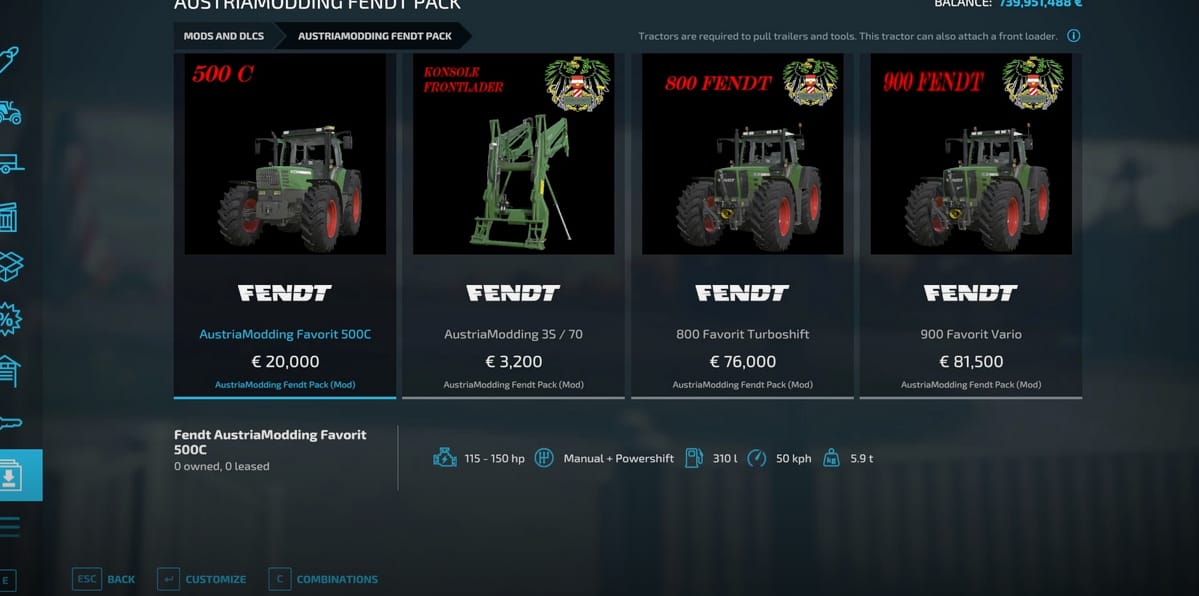Open the vehicles category with tractor icon
Image resolution: width=1199 pixels, height=596 pixels.
[x=10, y=112]
